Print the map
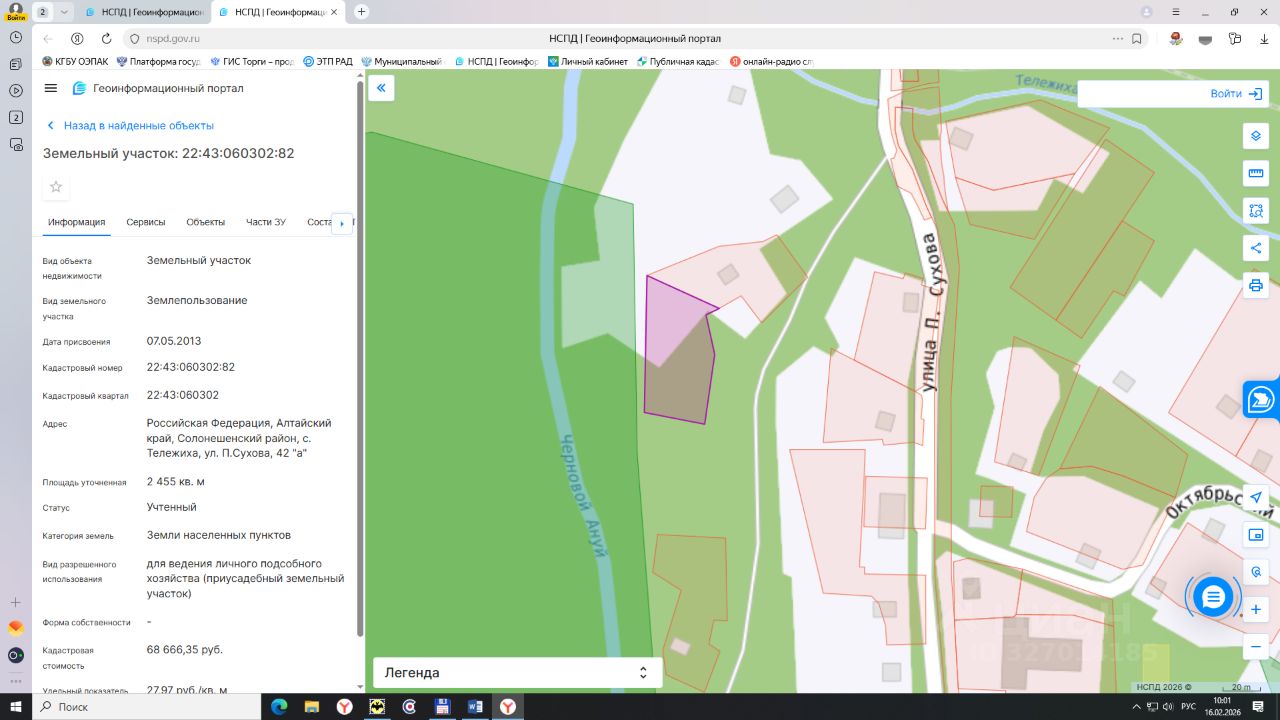 [1256, 285]
